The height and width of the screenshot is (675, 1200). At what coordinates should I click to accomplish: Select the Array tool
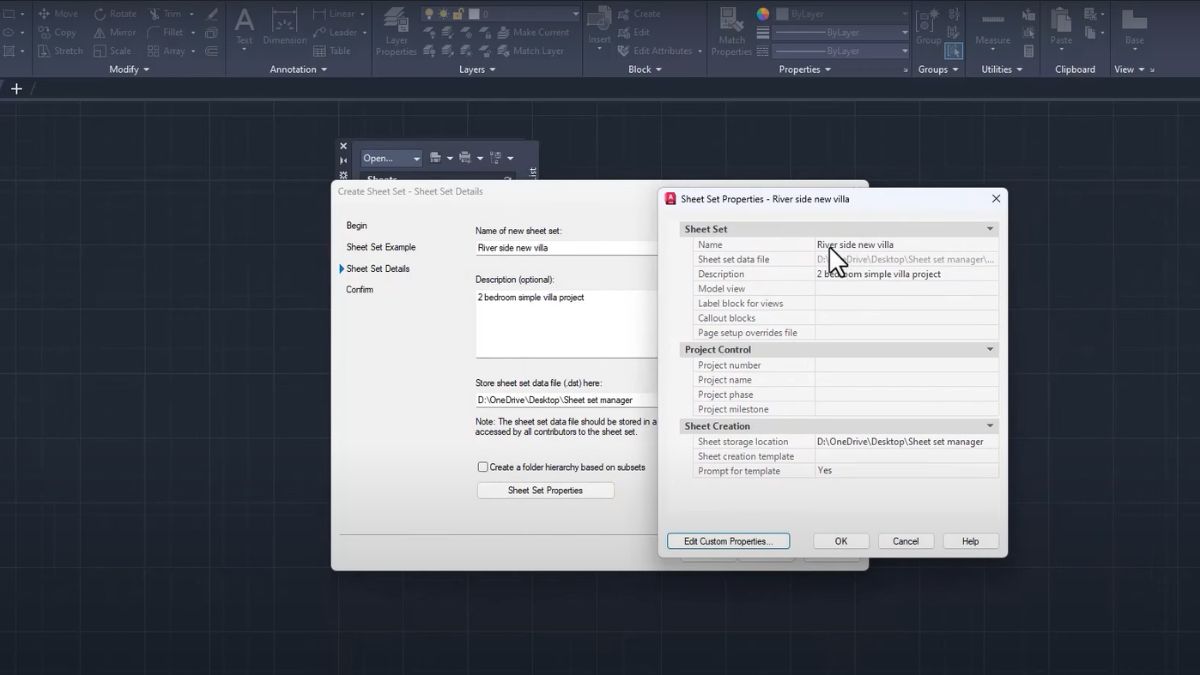click(166, 51)
